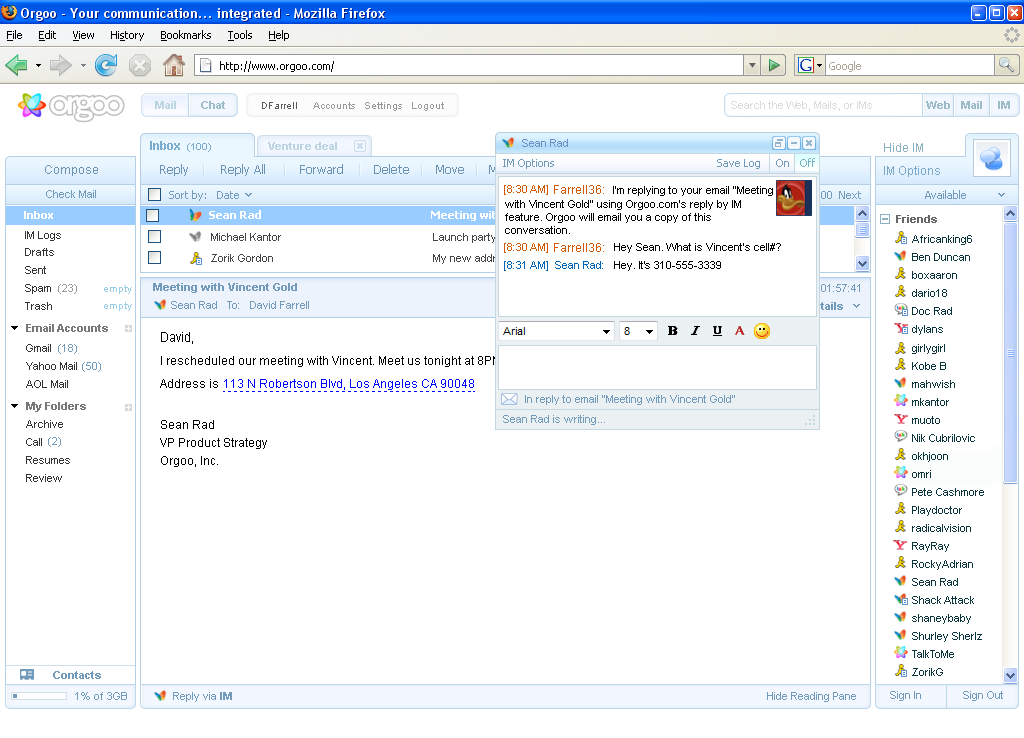
Task: Click the Daffy Duck avatar image
Action: (794, 198)
